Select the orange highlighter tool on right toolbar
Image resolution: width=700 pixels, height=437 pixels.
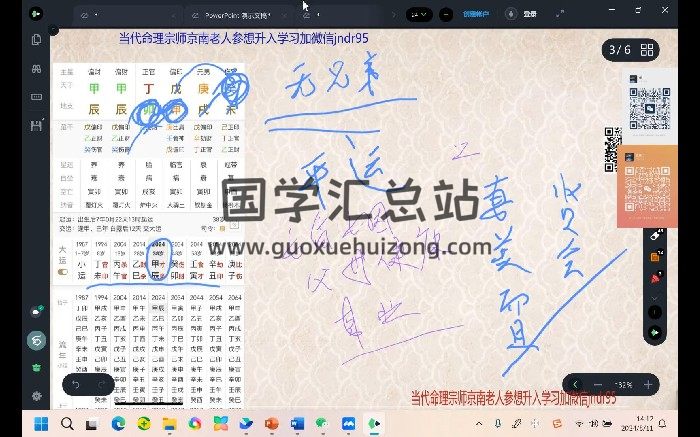point(655,257)
